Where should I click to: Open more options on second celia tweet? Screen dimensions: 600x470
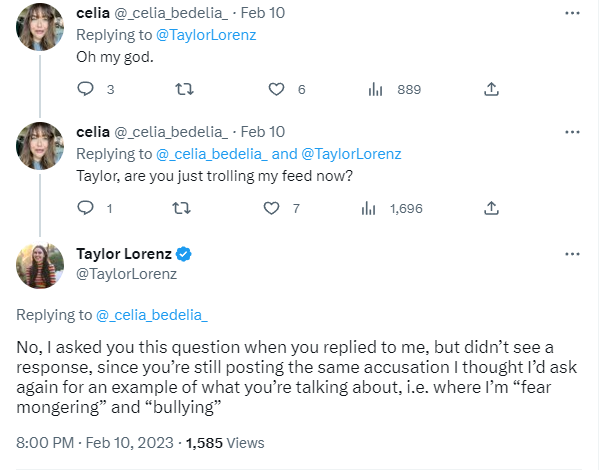coord(572,132)
